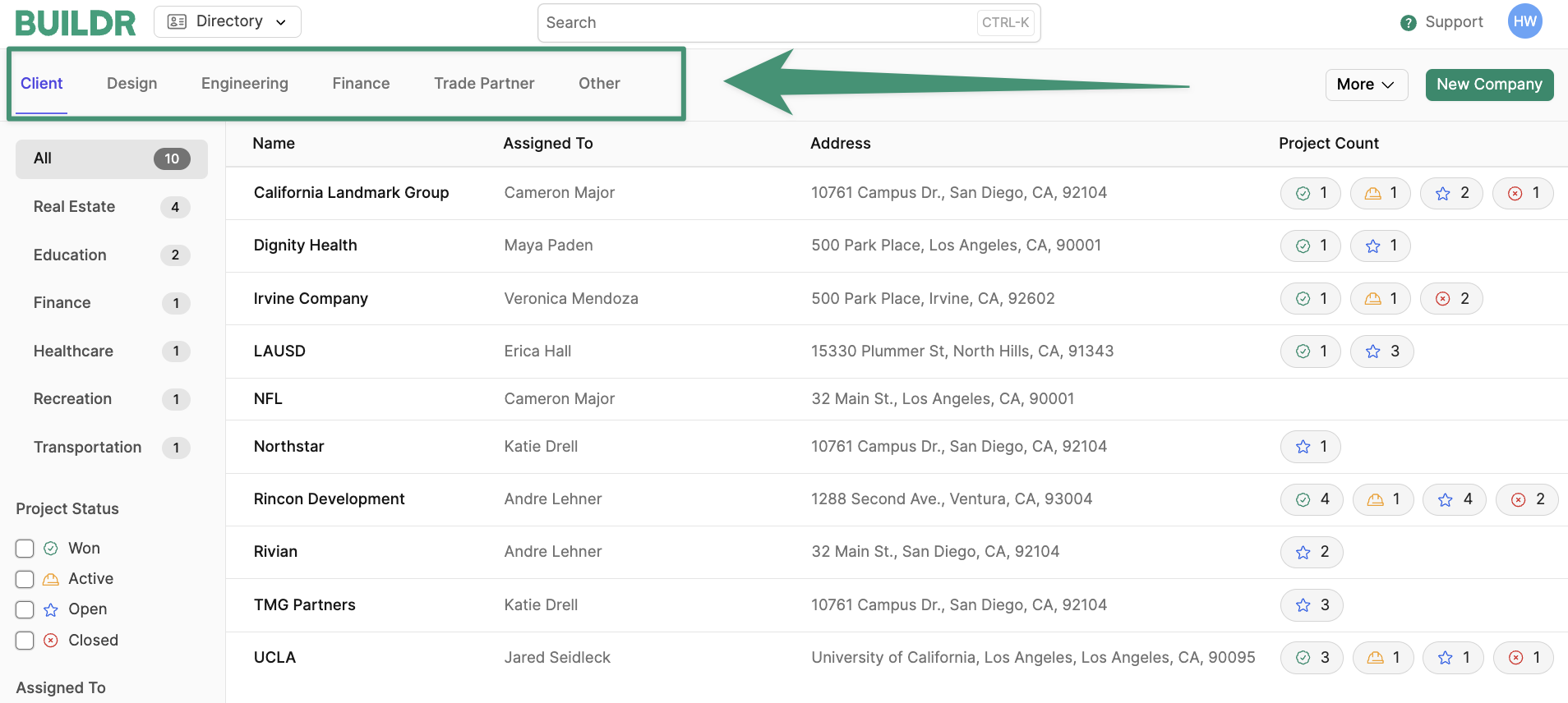Click California Landmark Group closed count badge
This screenshot has height=703, width=1568.
point(1523,193)
